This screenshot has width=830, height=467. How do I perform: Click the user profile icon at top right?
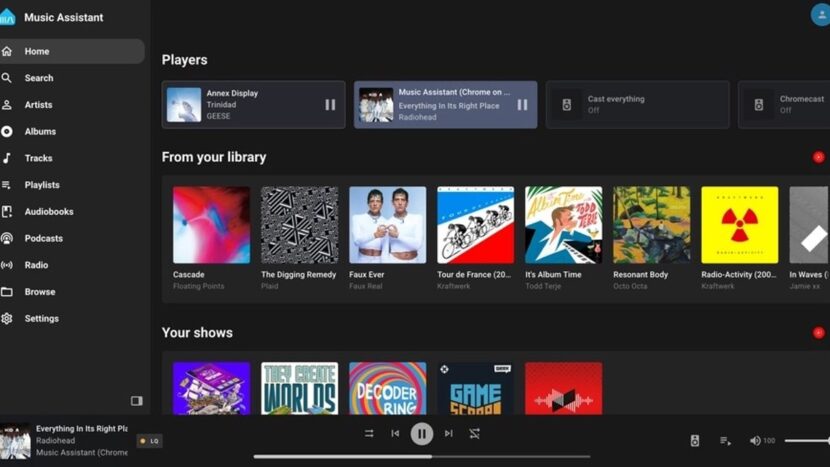click(x=821, y=14)
